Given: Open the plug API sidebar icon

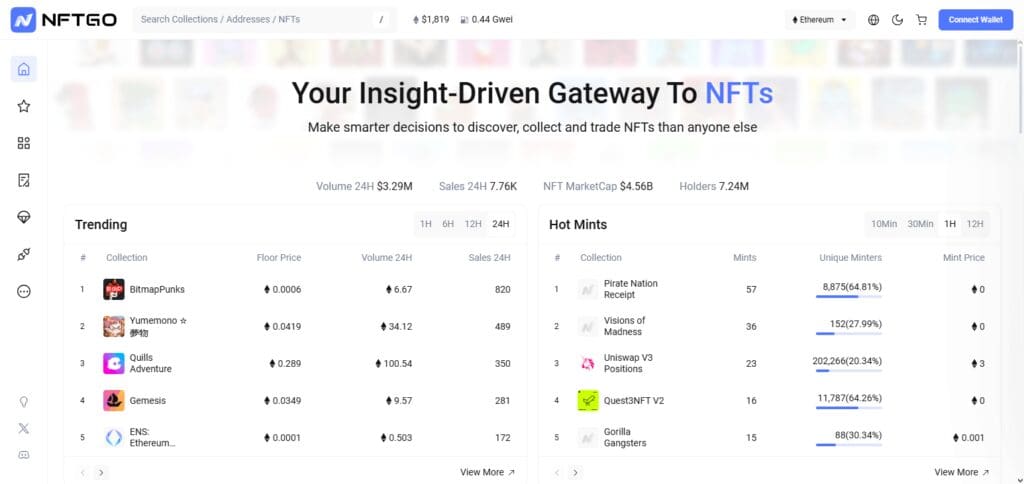Looking at the screenshot, I should 24,255.
